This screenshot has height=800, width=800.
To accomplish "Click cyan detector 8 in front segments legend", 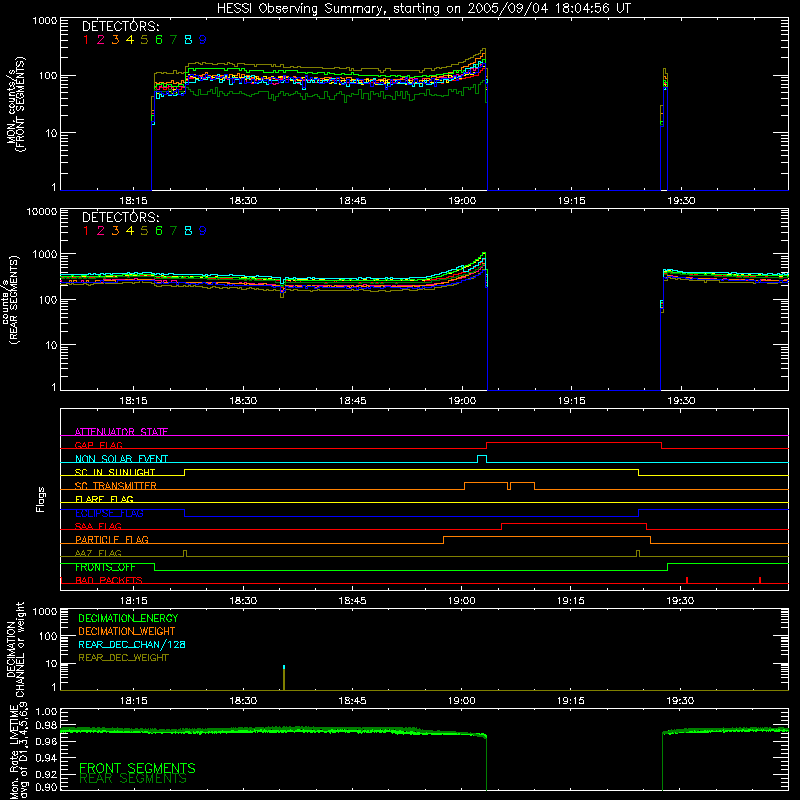I will coord(188,40).
